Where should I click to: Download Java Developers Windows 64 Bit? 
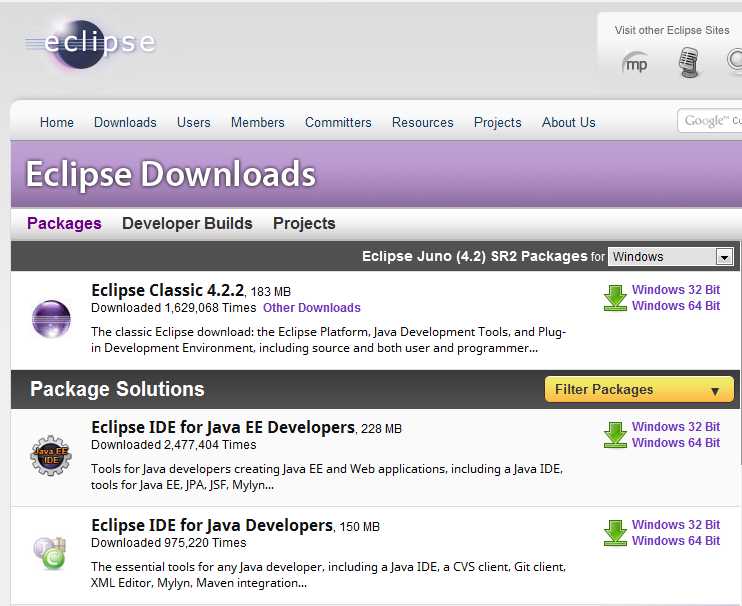point(676,541)
